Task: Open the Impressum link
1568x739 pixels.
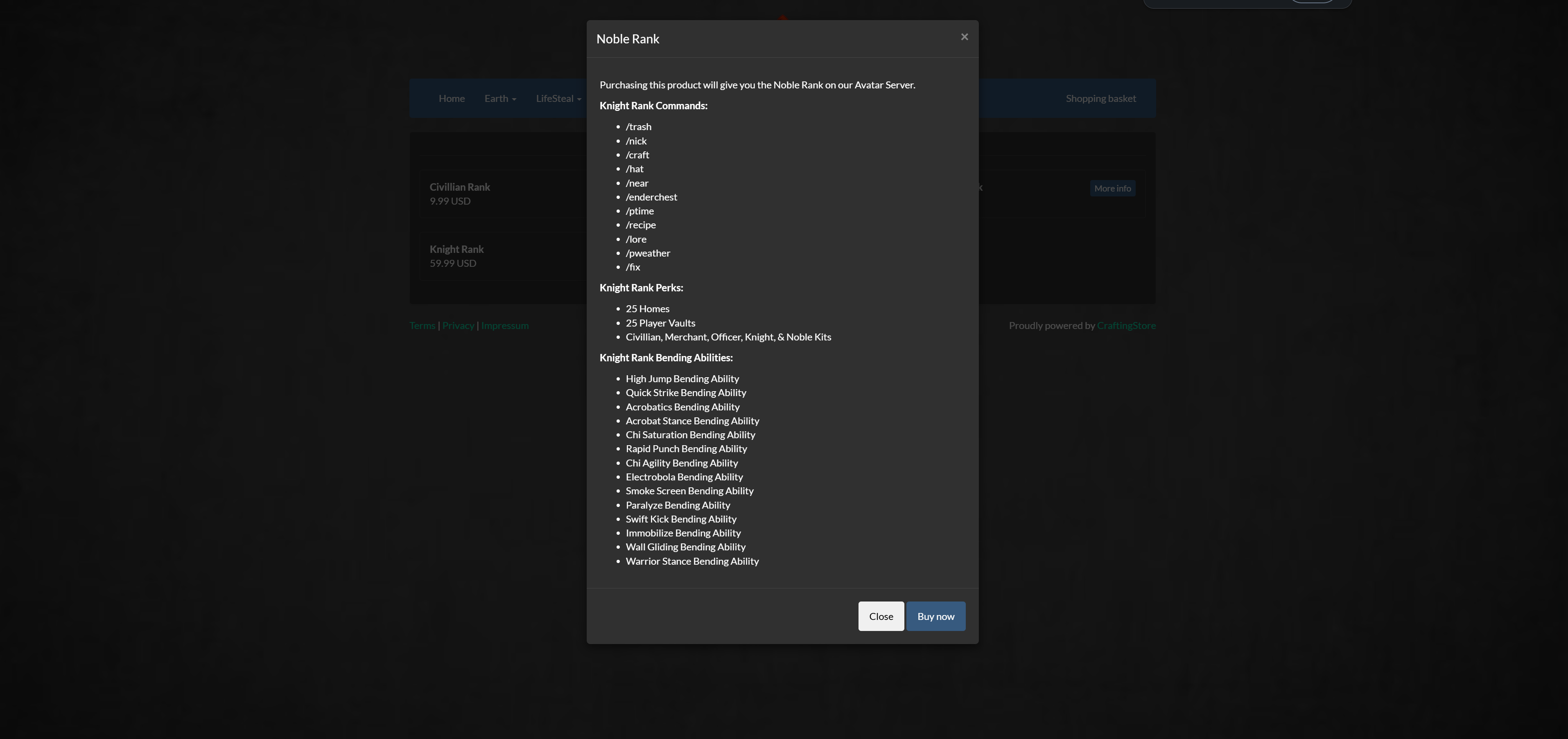Action: [x=505, y=325]
